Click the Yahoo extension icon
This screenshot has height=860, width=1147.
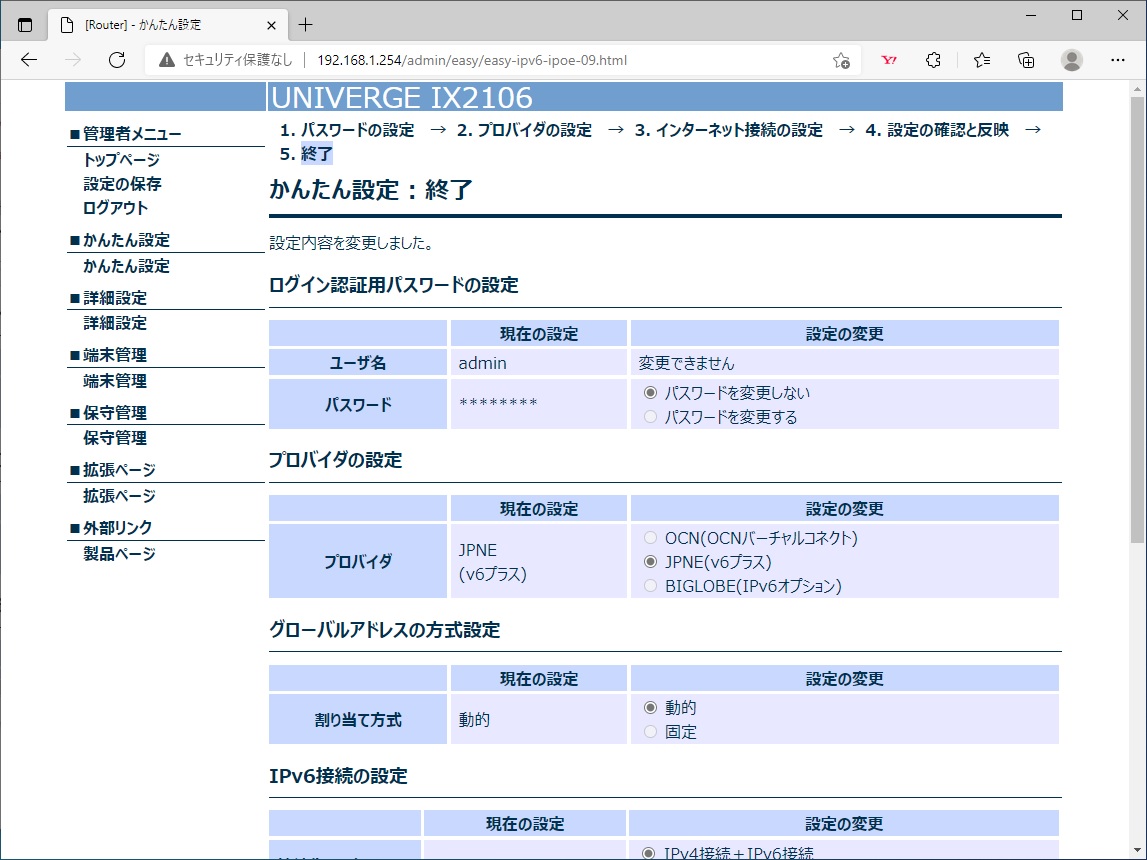889,60
